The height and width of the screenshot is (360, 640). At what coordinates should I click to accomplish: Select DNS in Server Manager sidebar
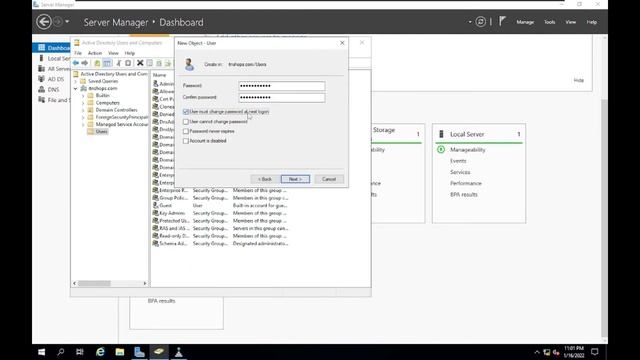pyautogui.click(x=52, y=89)
